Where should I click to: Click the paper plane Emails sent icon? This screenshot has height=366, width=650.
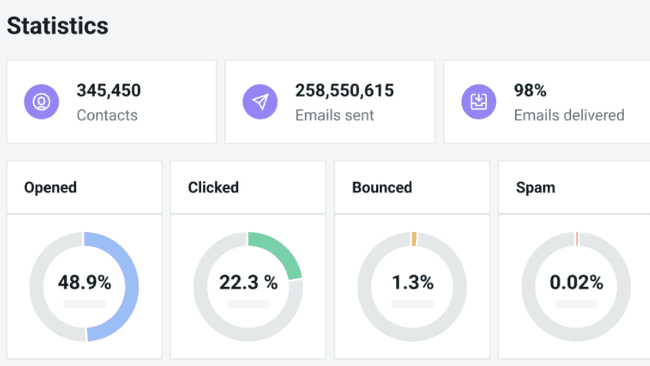(260, 102)
